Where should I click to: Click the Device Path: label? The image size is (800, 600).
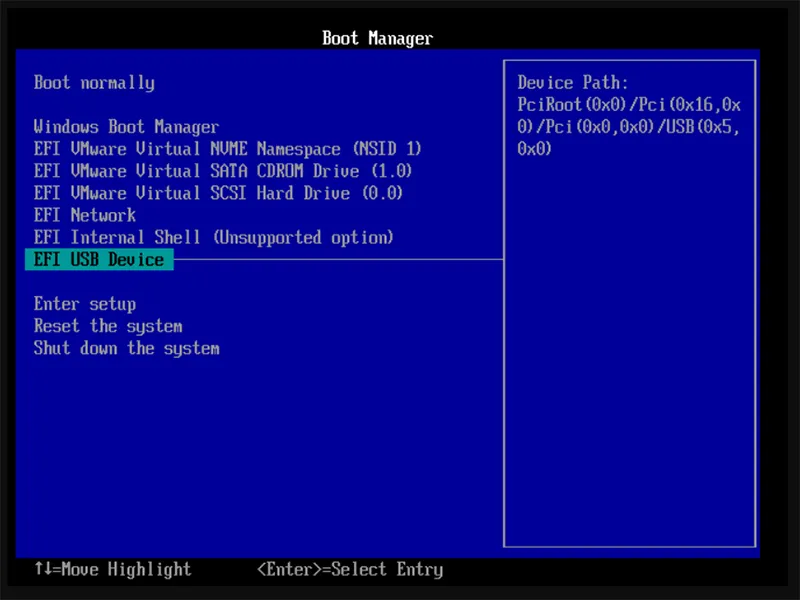point(573,83)
